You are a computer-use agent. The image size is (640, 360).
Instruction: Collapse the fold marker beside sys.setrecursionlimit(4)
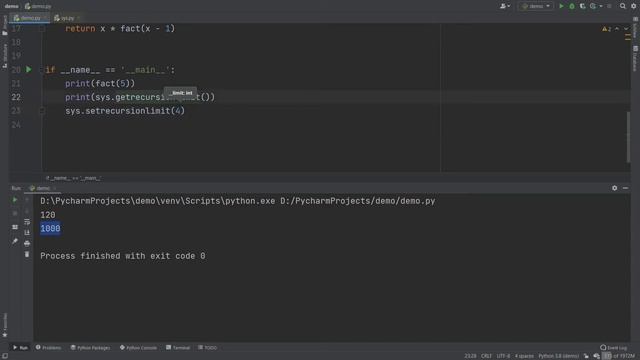(42, 111)
